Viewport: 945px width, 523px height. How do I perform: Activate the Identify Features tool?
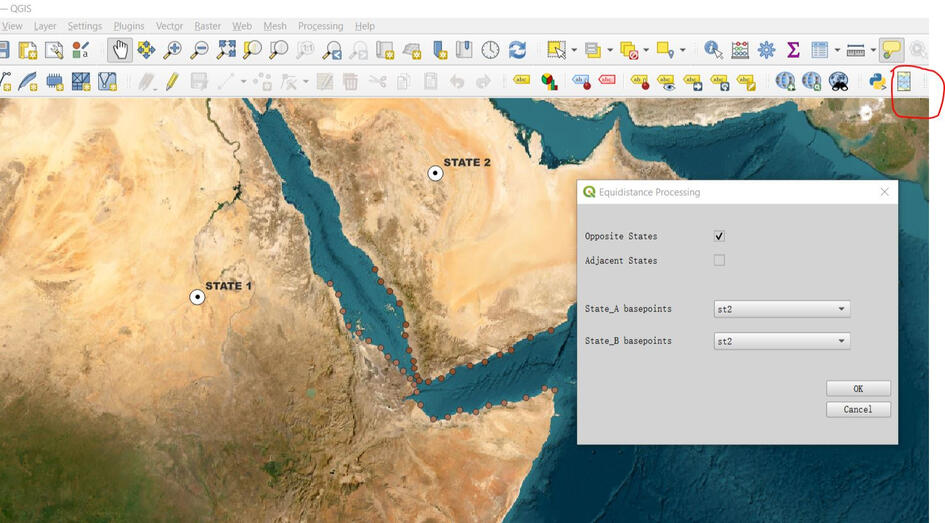(713, 50)
